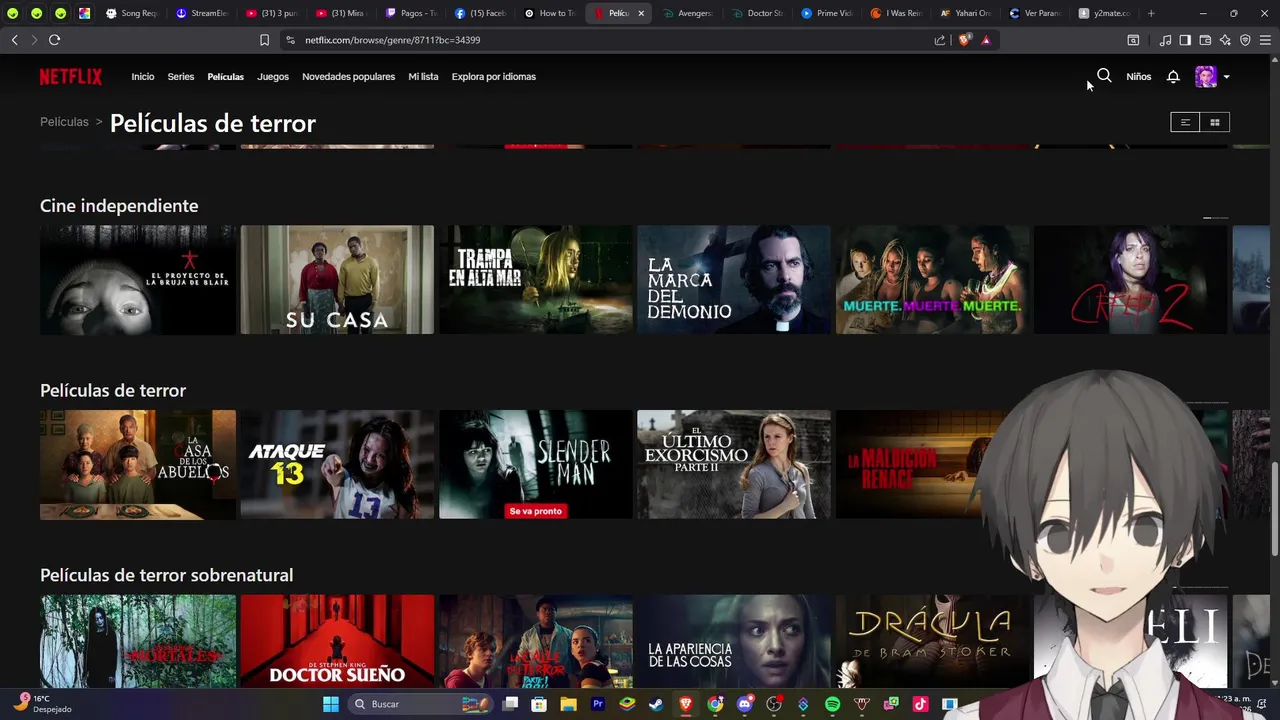
Task: Open Mi lista in navigation
Action: pos(423,77)
